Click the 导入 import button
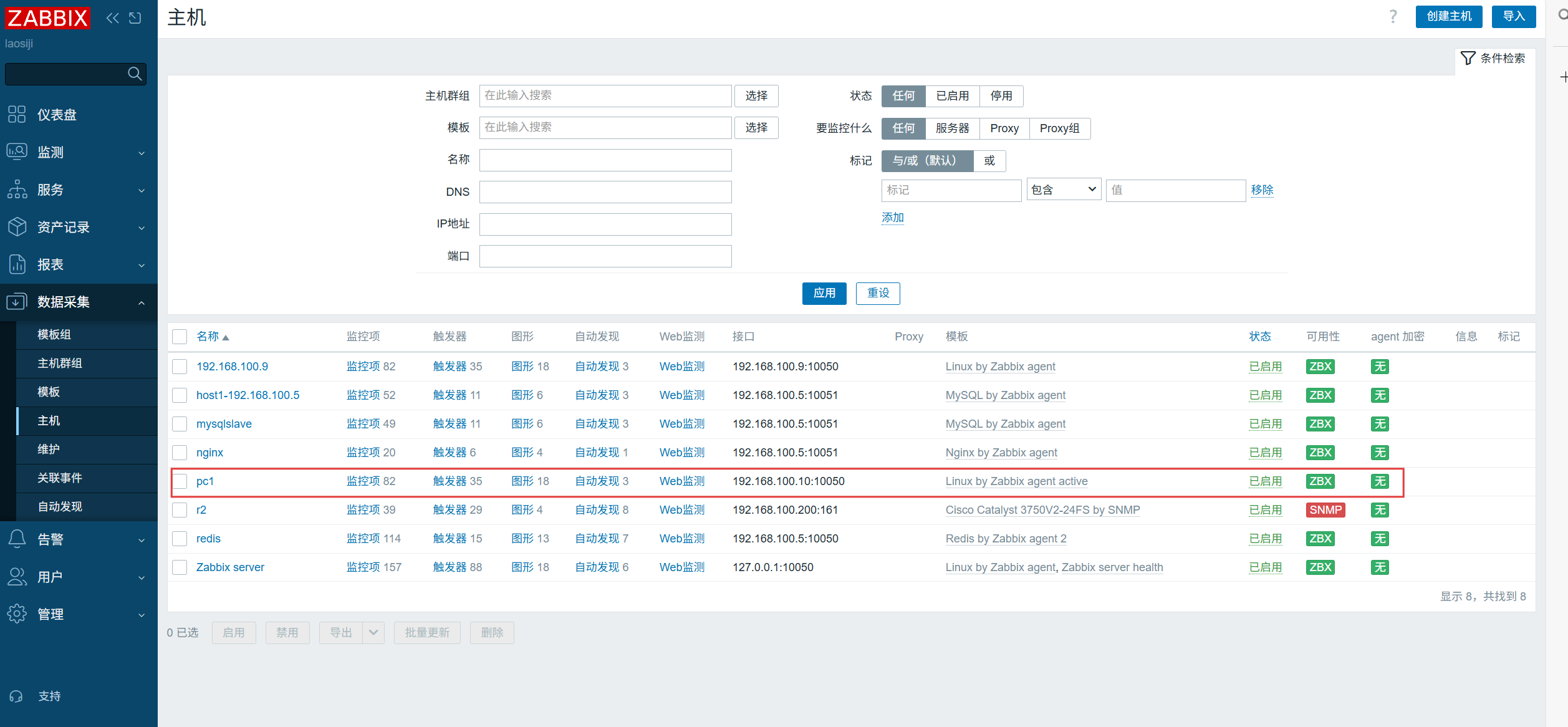The width and height of the screenshot is (1568, 727). click(x=1514, y=17)
